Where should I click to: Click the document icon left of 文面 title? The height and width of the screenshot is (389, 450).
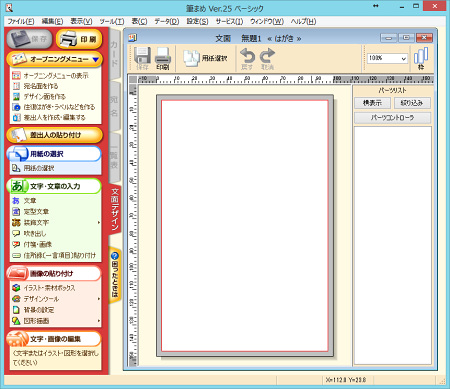[x=133, y=38]
